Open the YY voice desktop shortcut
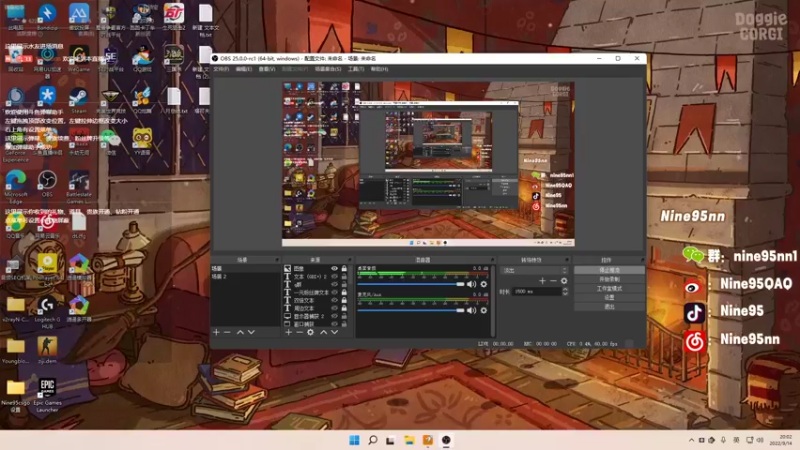Image resolution: width=800 pixels, height=450 pixels. 142,142
